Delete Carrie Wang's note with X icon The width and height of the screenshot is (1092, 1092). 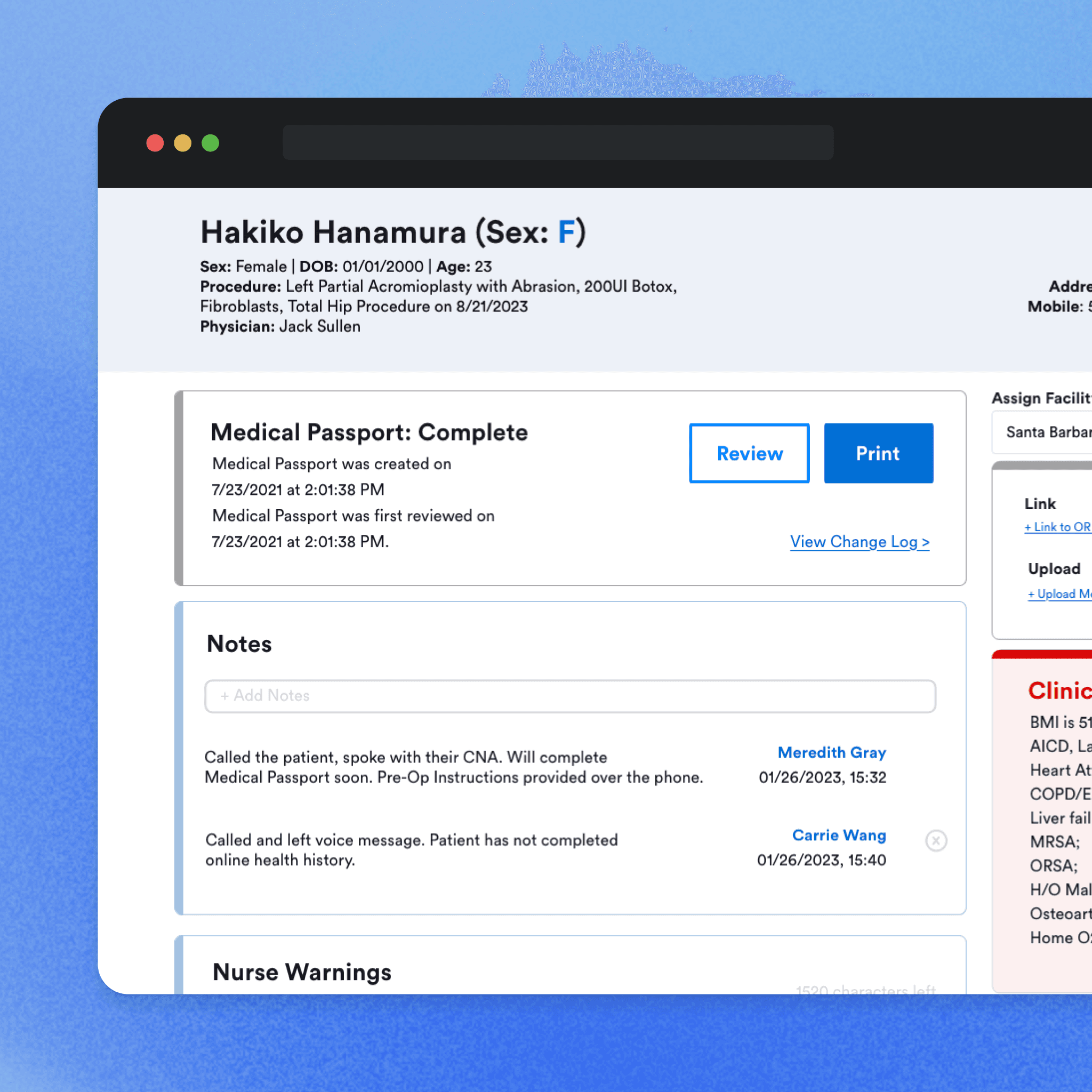(x=936, y=840)
